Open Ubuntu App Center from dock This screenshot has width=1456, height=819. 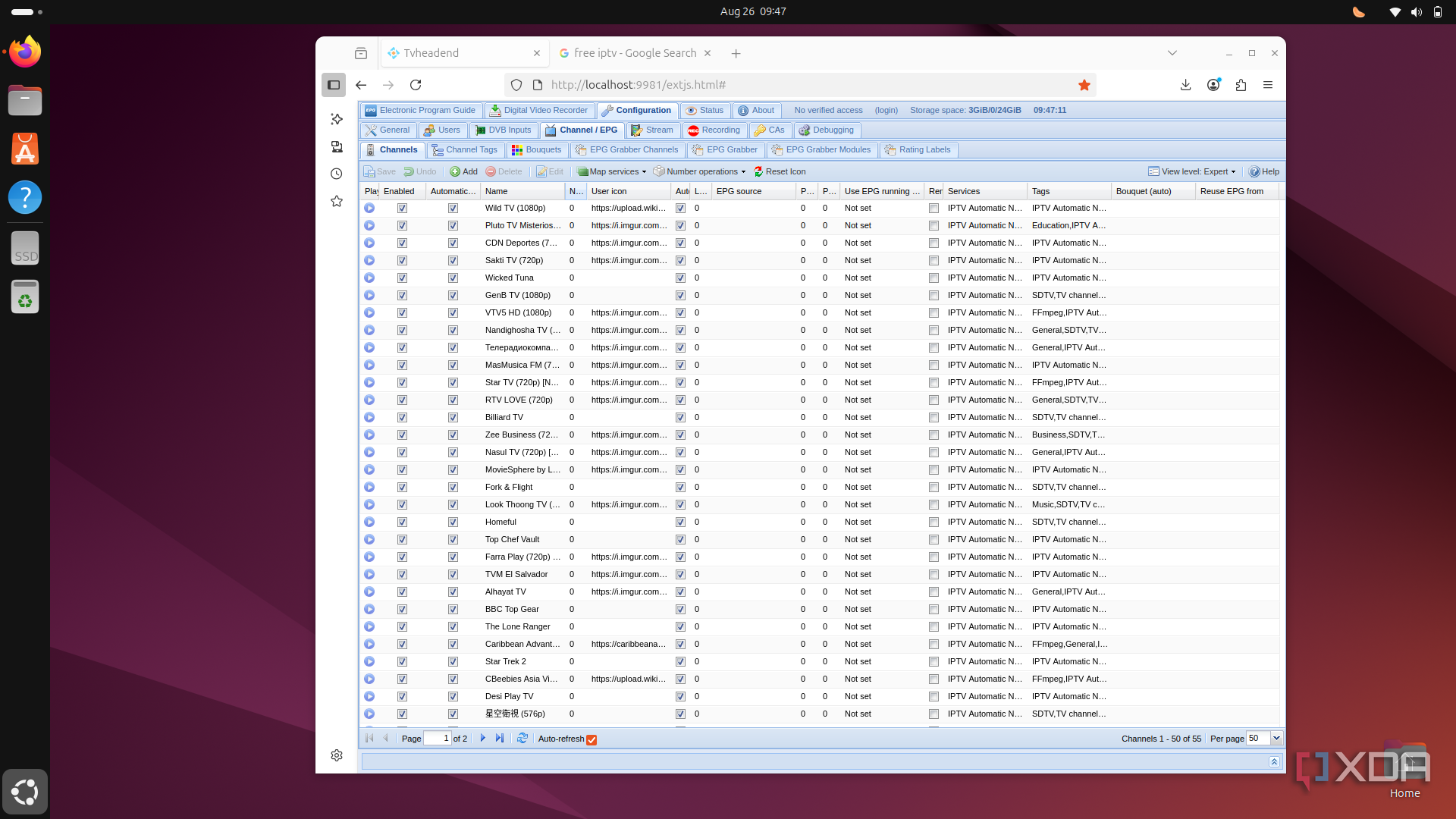pos(25,149)
